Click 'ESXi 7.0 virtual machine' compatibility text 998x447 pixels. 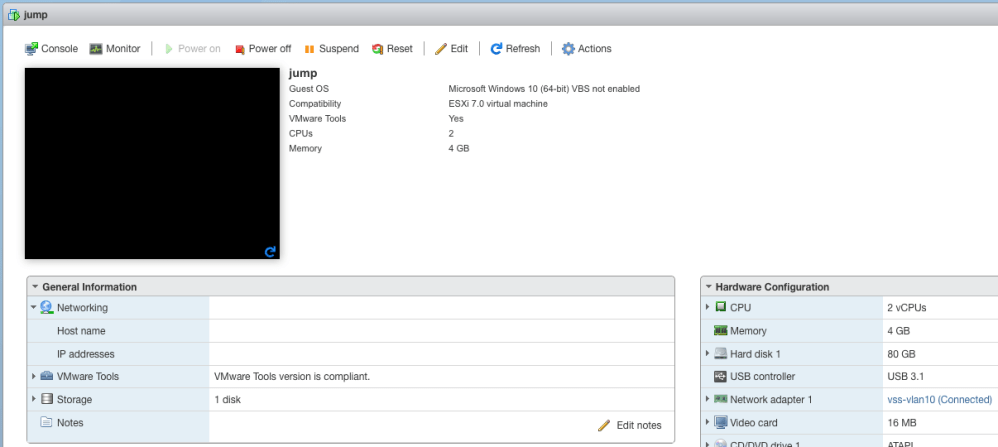click(x=498, y=103)
